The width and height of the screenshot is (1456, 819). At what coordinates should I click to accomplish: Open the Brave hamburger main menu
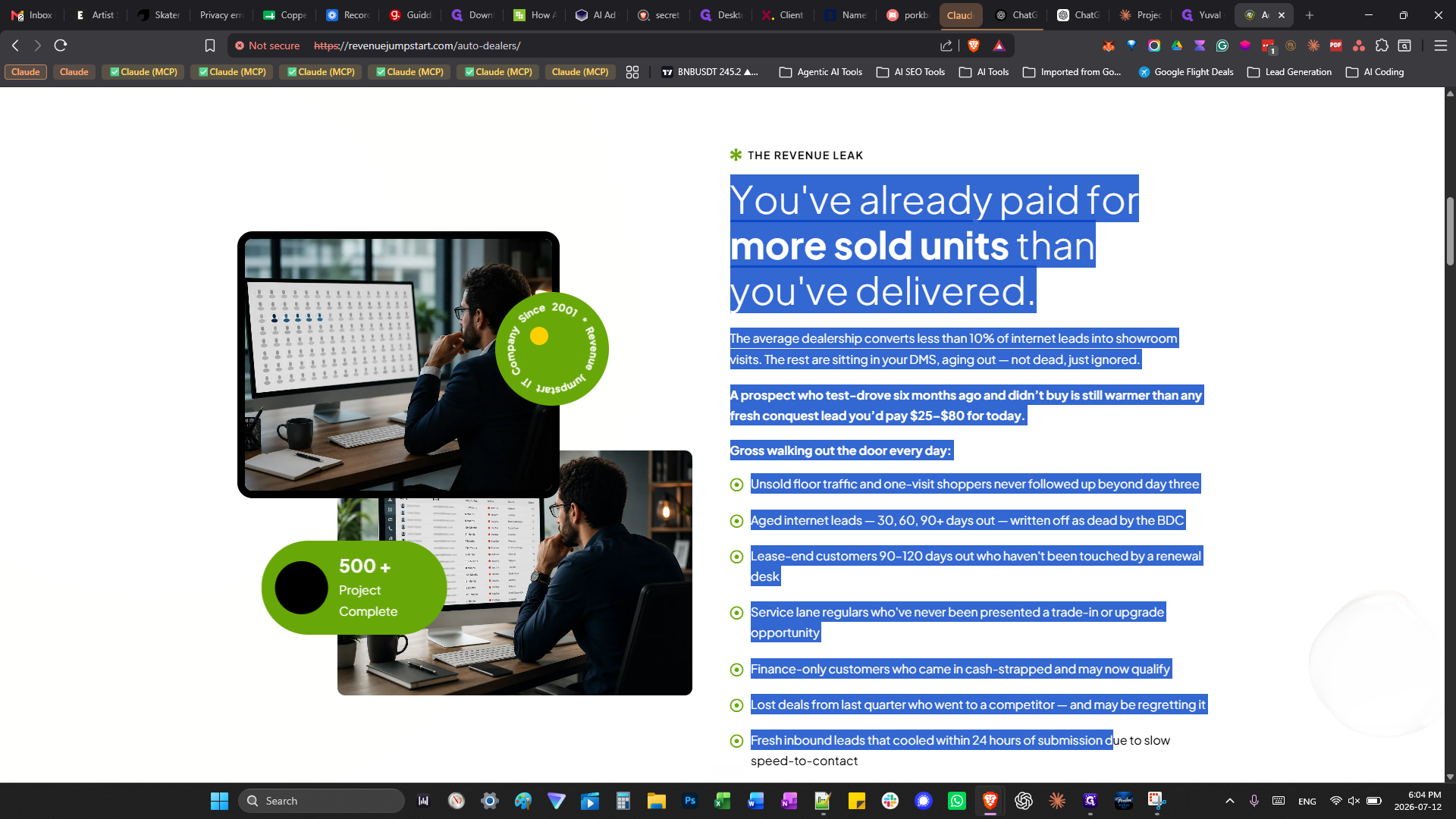(1441, 45)
